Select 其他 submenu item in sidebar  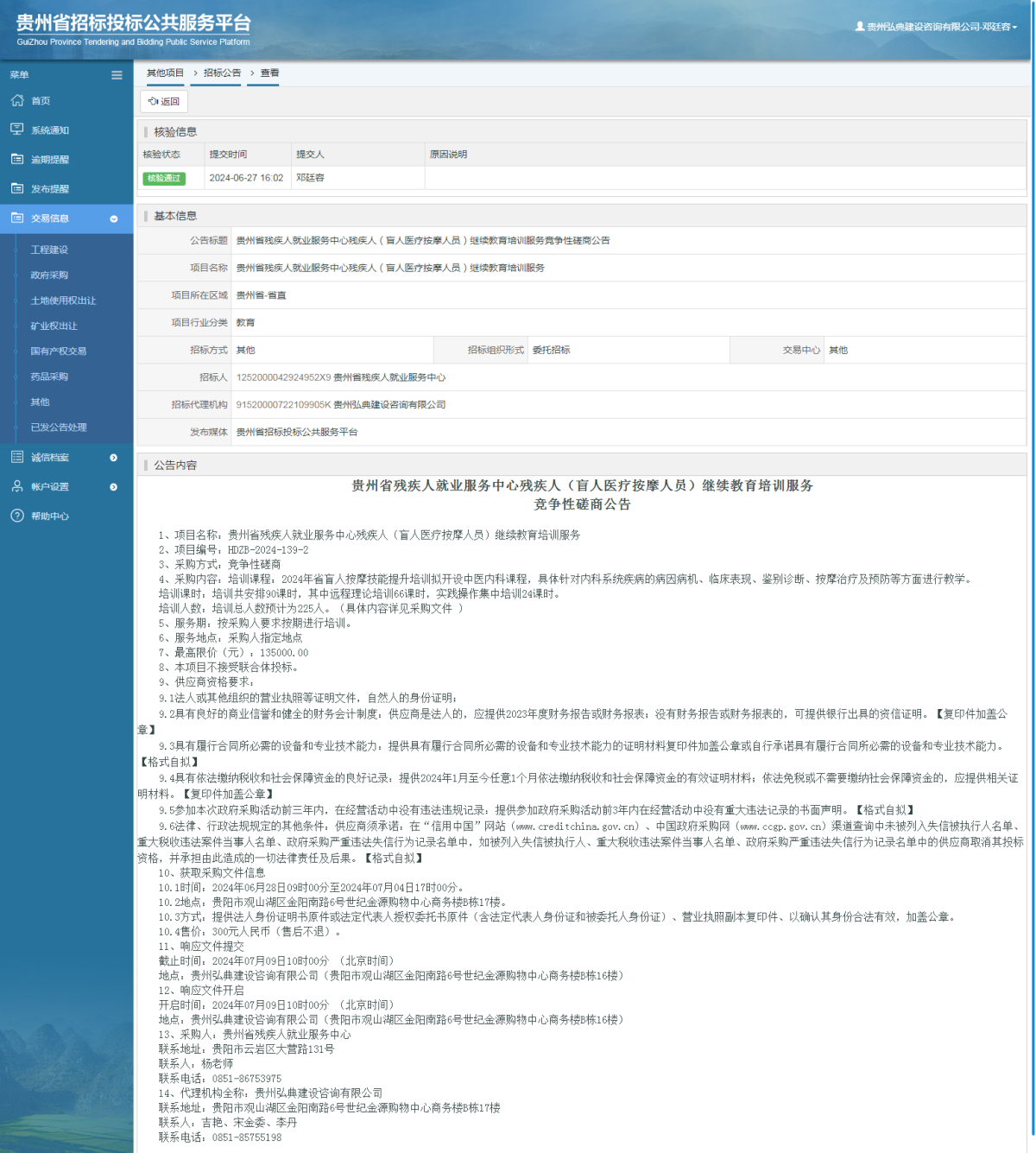click(40, 402)
